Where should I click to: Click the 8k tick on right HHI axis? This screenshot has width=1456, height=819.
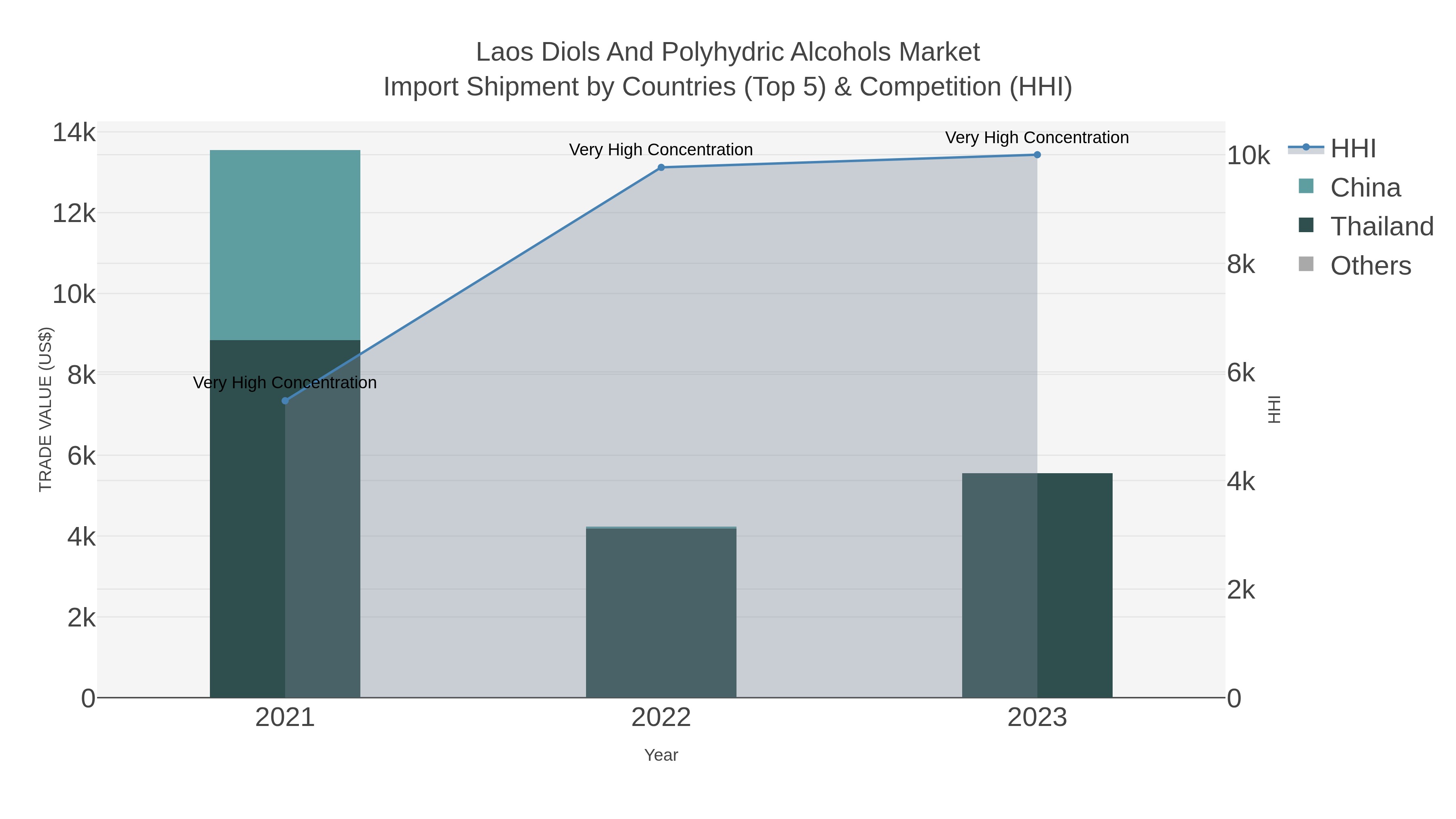click(x=1241, y=264)
